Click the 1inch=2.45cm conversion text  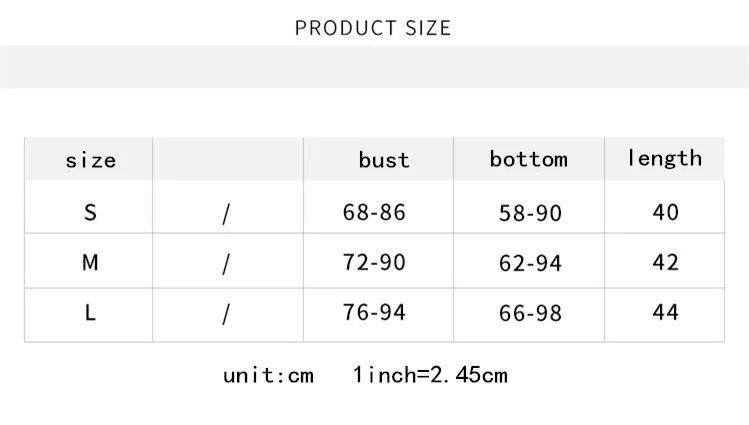pos(430,376)
